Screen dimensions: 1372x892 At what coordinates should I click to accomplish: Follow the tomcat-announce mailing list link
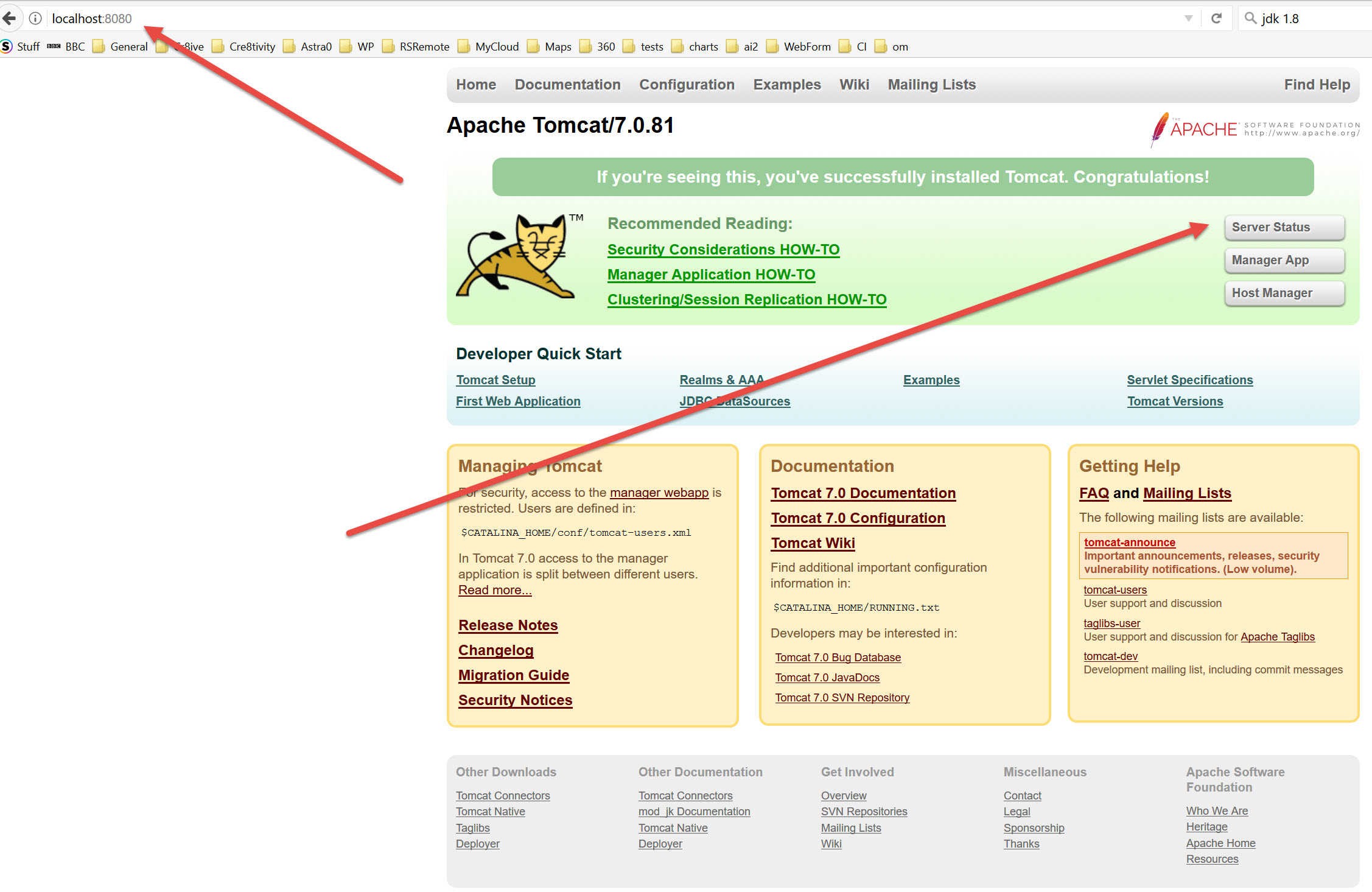pyautogui.click(x=1129, y=543)
